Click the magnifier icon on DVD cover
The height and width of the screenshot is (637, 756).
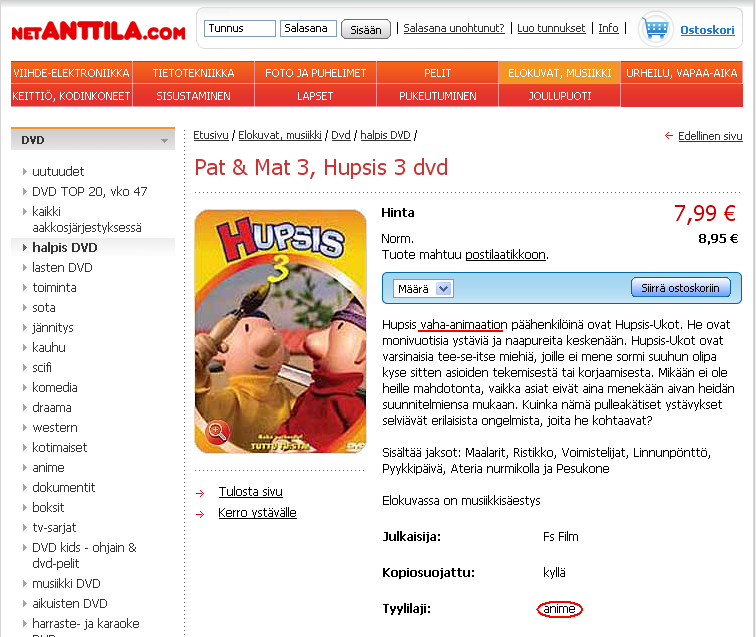pyautogui.click(x=216, y=432)
